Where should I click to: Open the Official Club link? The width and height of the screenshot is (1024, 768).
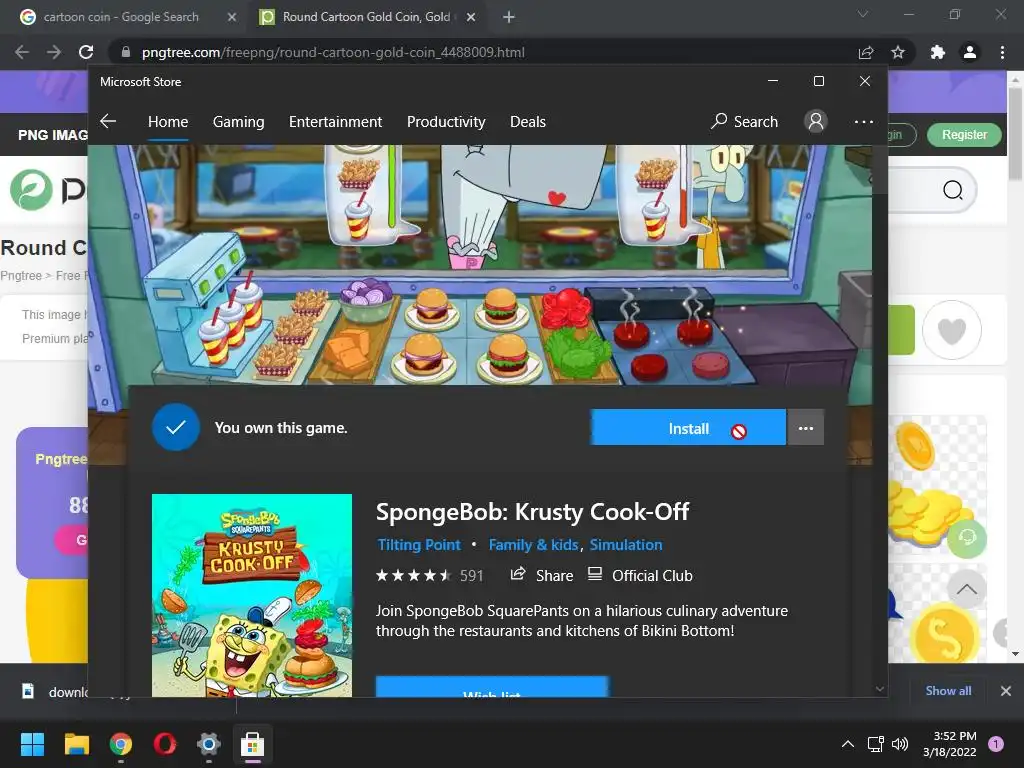[x=640, y=575]
